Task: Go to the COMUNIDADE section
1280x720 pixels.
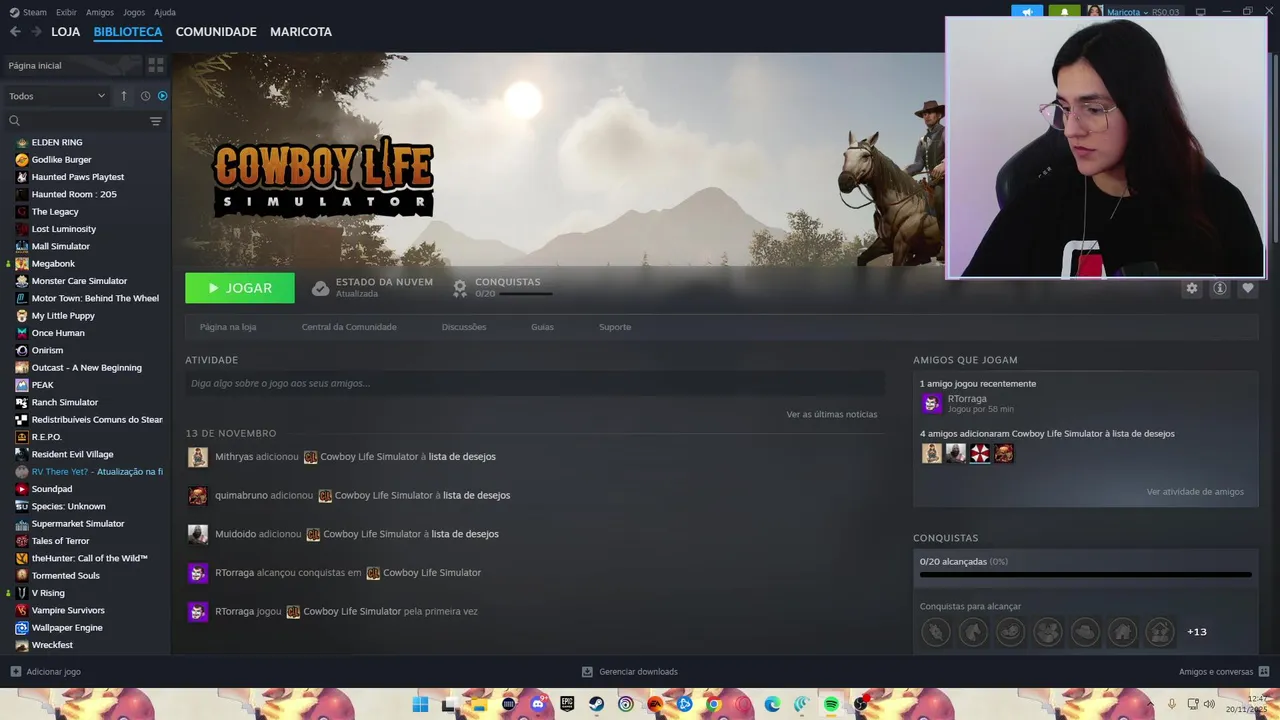Action: [216, 32]
